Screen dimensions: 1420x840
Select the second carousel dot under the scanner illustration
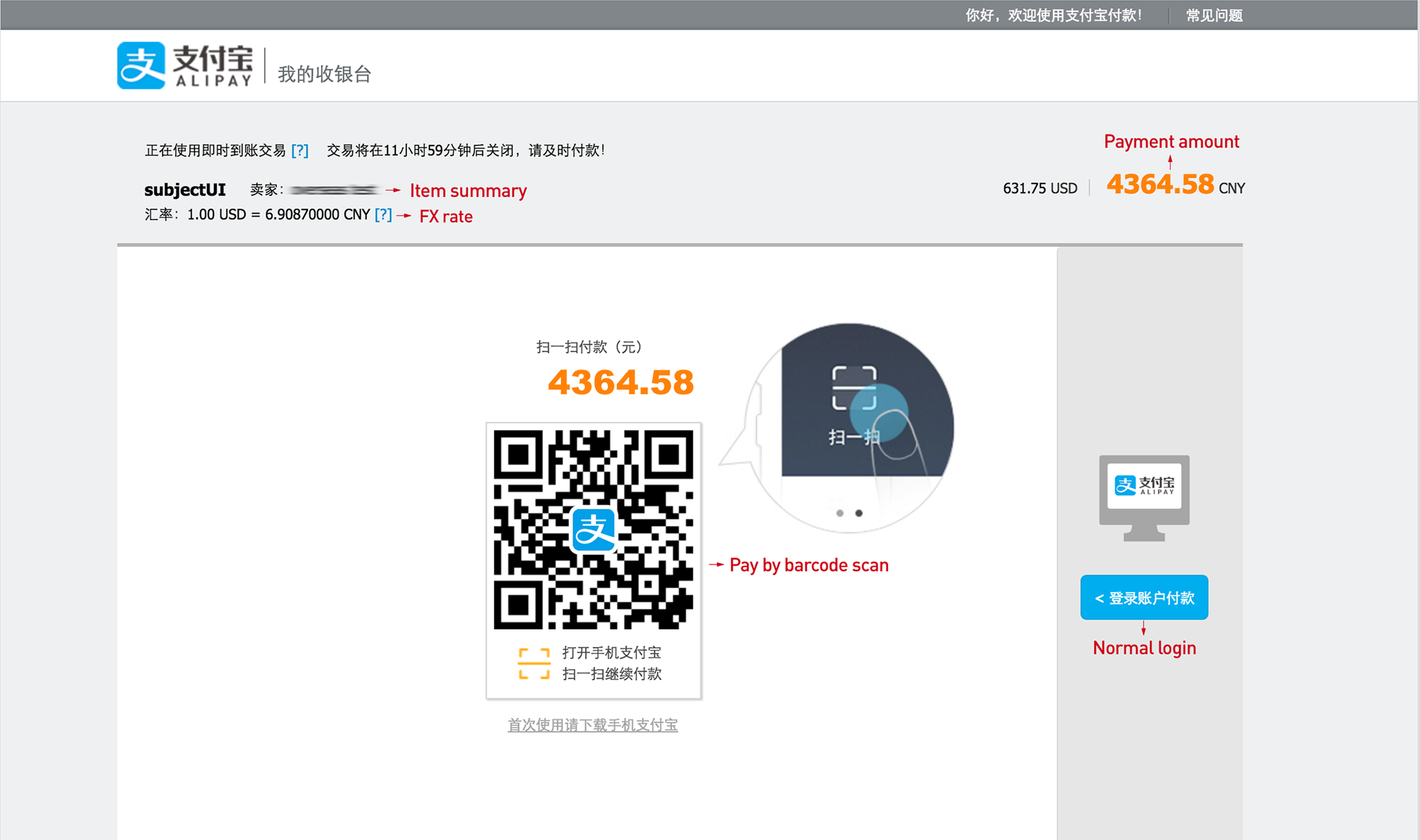859,514
